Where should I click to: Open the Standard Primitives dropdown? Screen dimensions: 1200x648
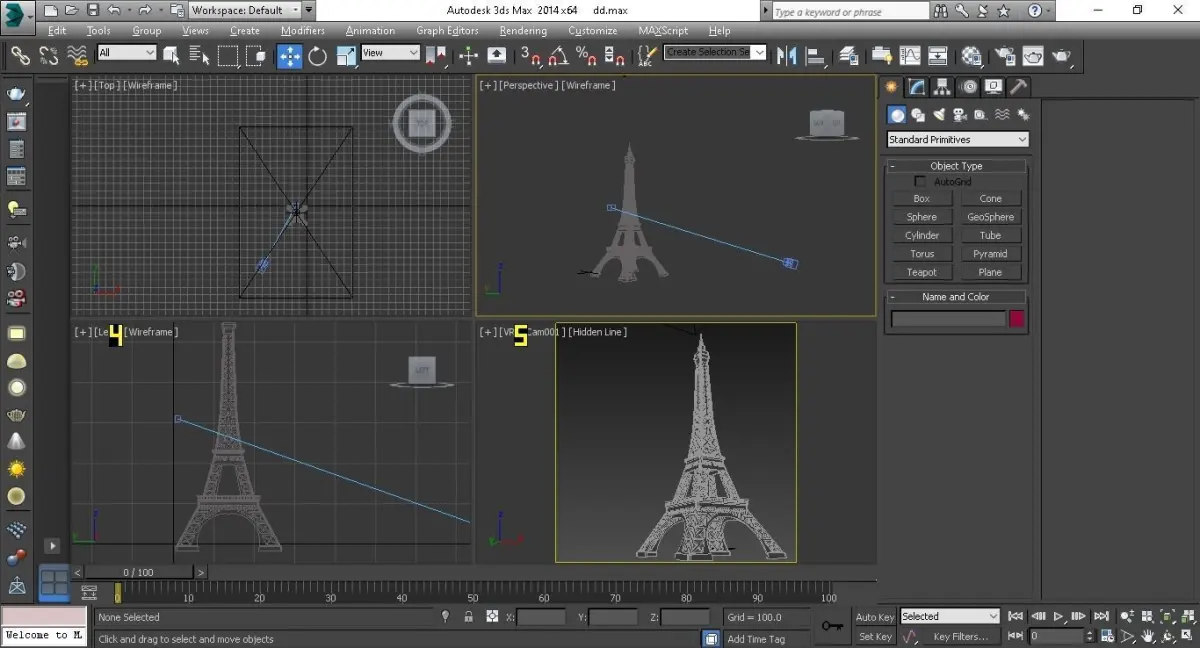coord(957,139)
